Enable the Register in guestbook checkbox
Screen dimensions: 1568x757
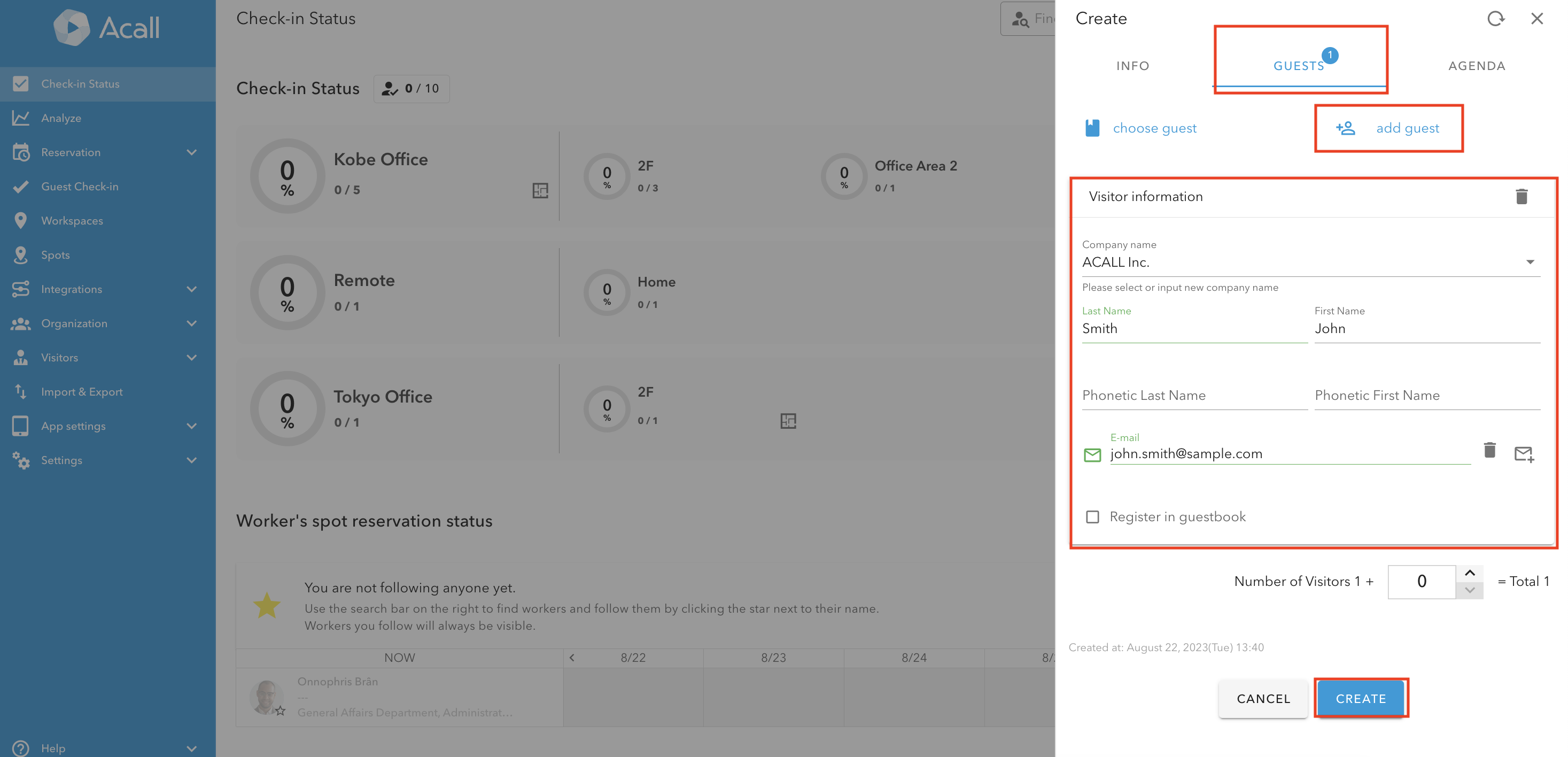pyautogui.click(x=1092, y=516)
